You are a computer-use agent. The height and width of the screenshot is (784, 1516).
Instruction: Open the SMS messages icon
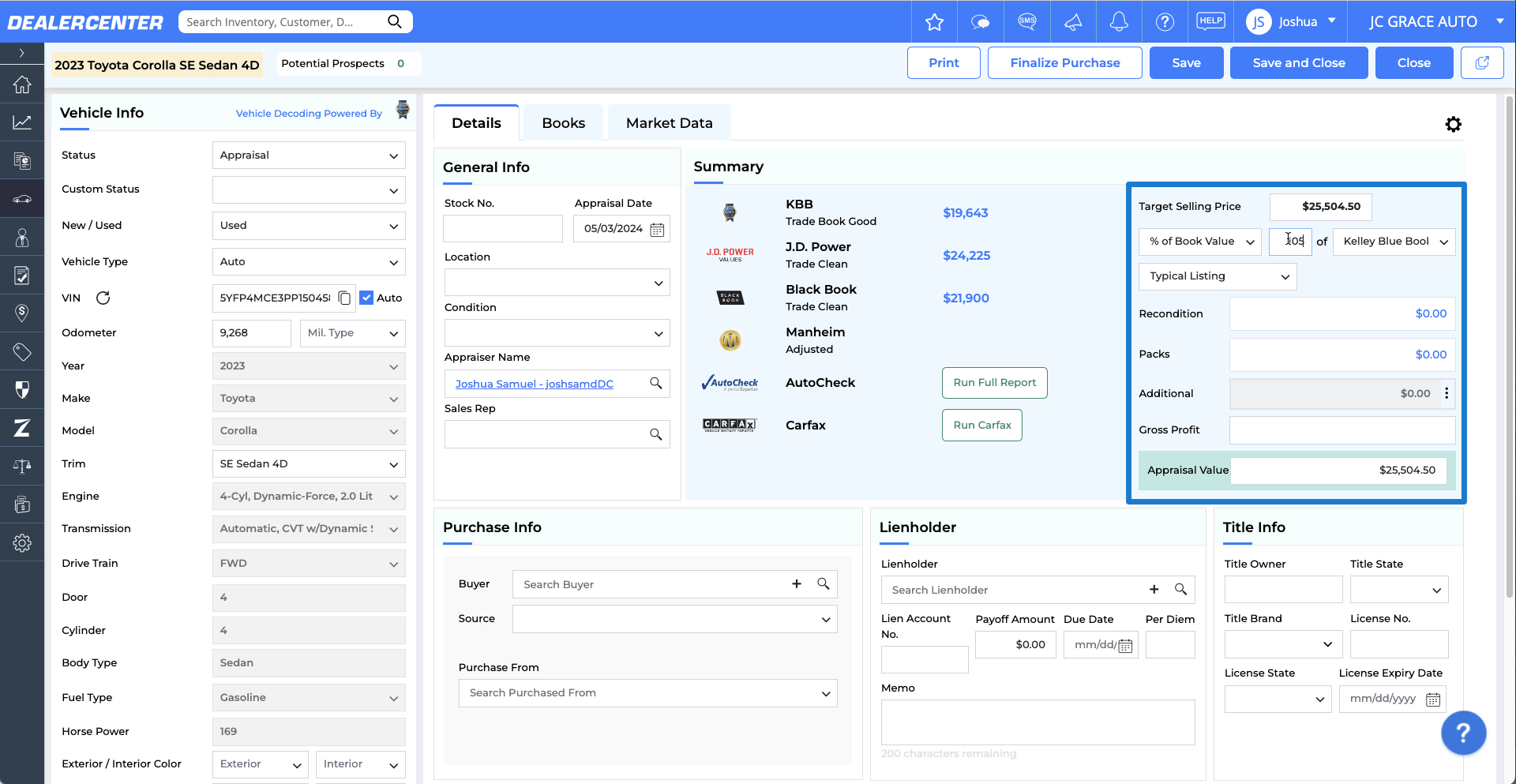click(x=1026, y=22)
